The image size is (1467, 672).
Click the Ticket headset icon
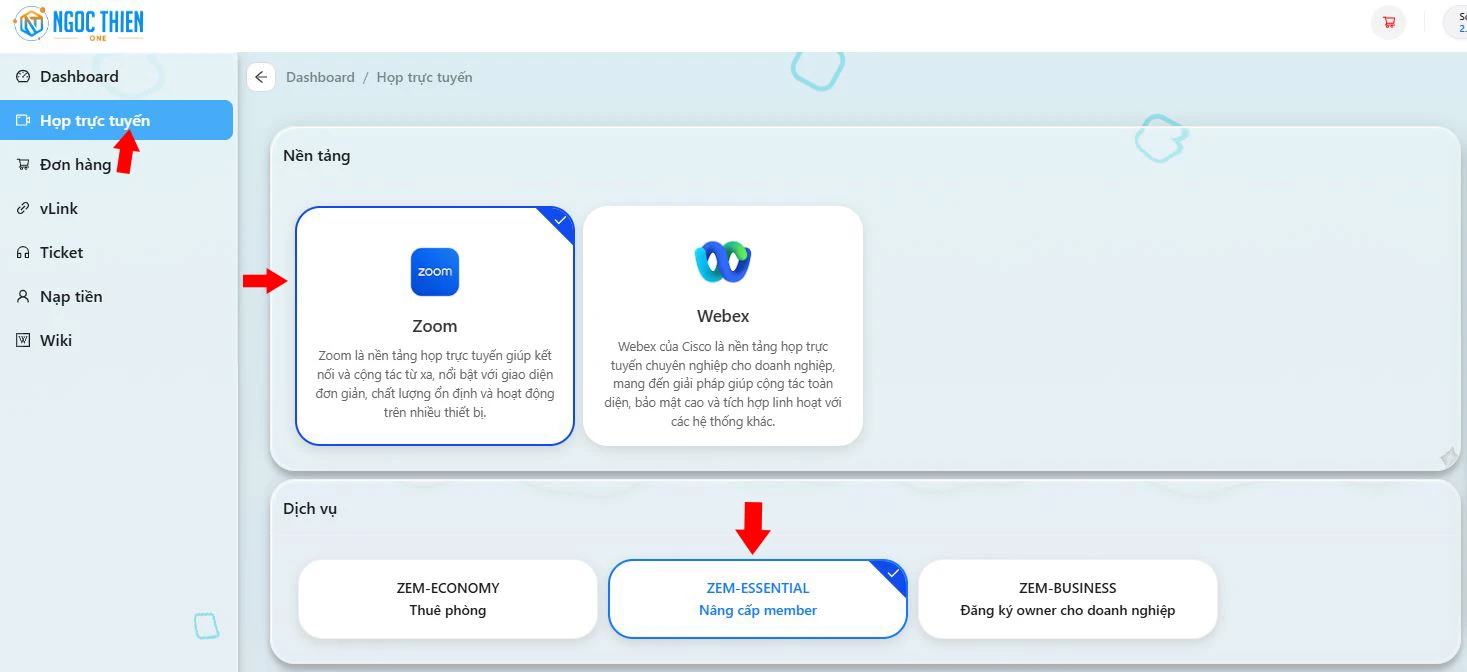click(x=23, y=253)
